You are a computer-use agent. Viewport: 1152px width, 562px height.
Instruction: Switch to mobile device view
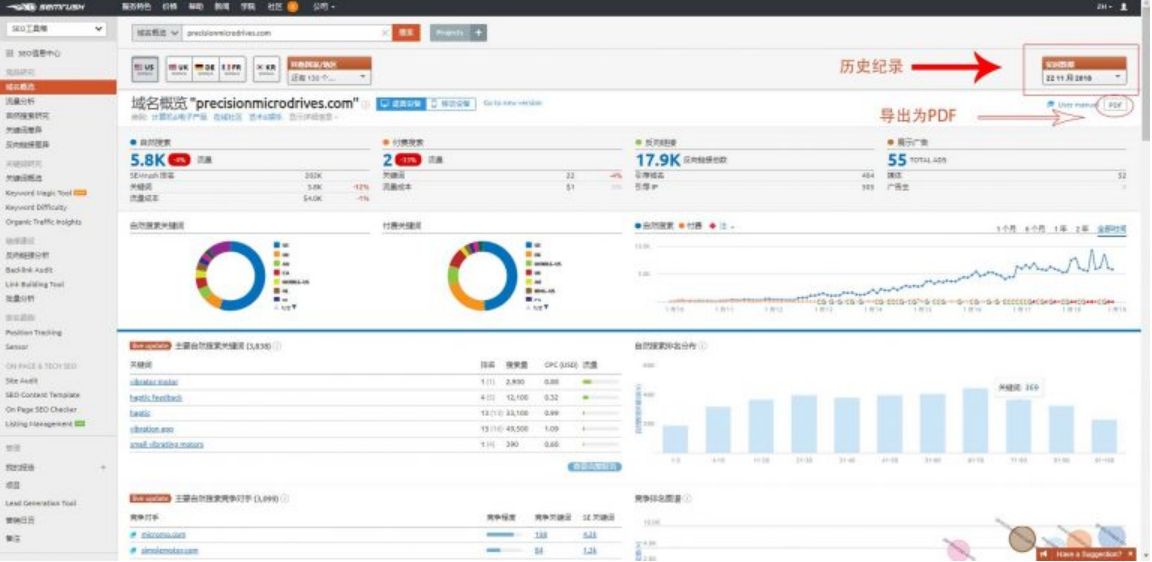pyautogui.click(x=450, y=104)
